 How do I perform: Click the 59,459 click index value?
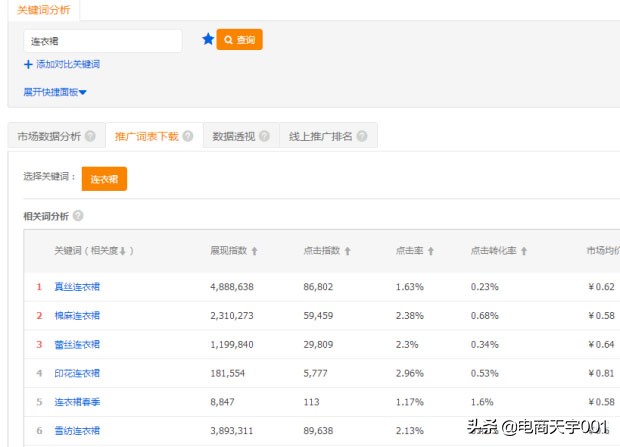point(318,316)
